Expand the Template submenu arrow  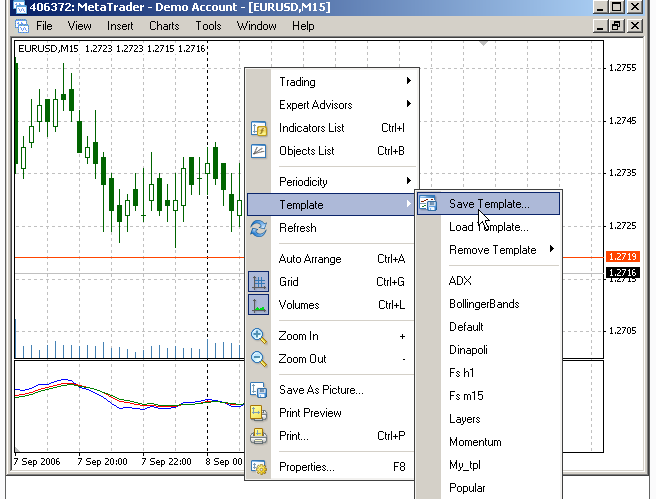click(x=409, y=204)
